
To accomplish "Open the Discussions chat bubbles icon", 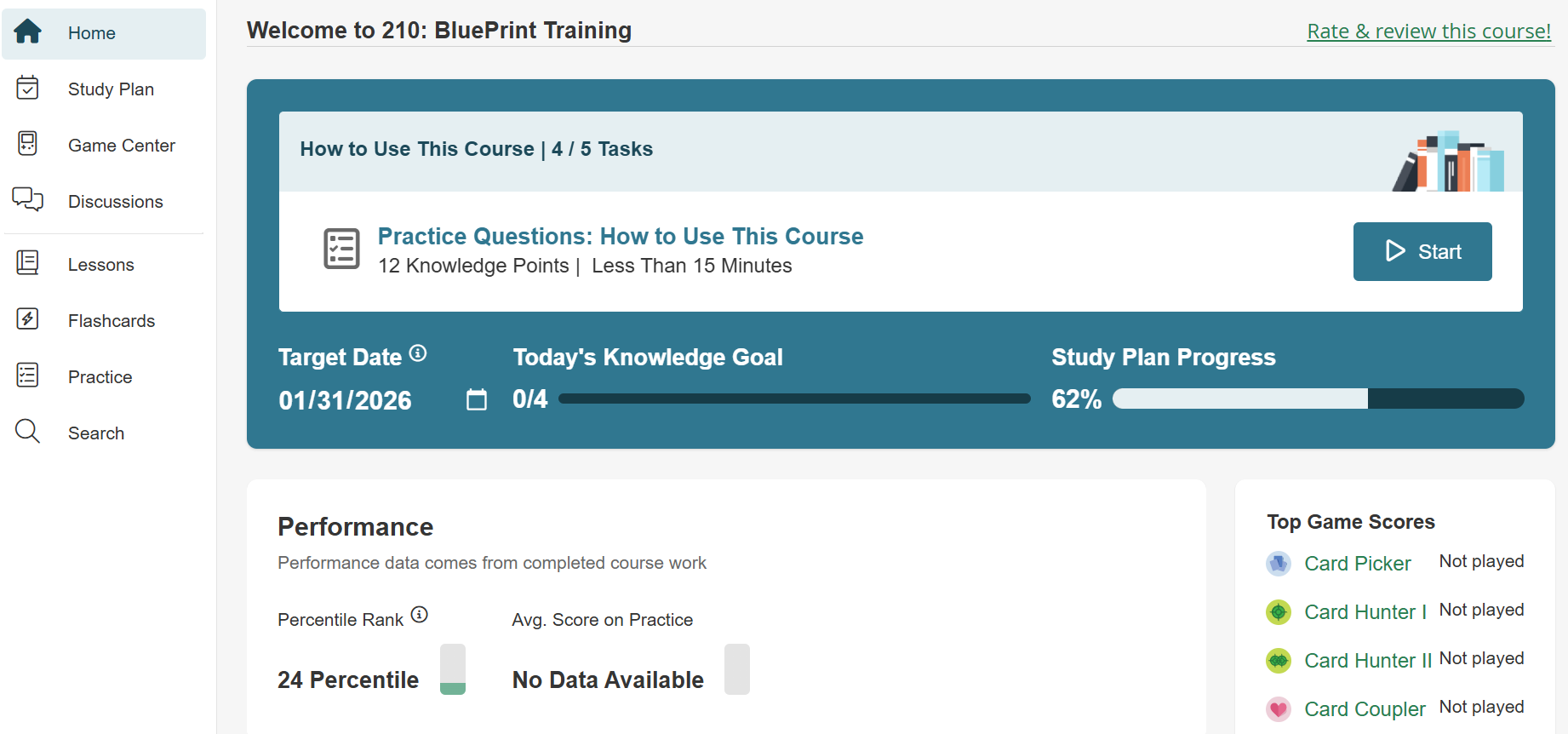I will pos(27,200).
